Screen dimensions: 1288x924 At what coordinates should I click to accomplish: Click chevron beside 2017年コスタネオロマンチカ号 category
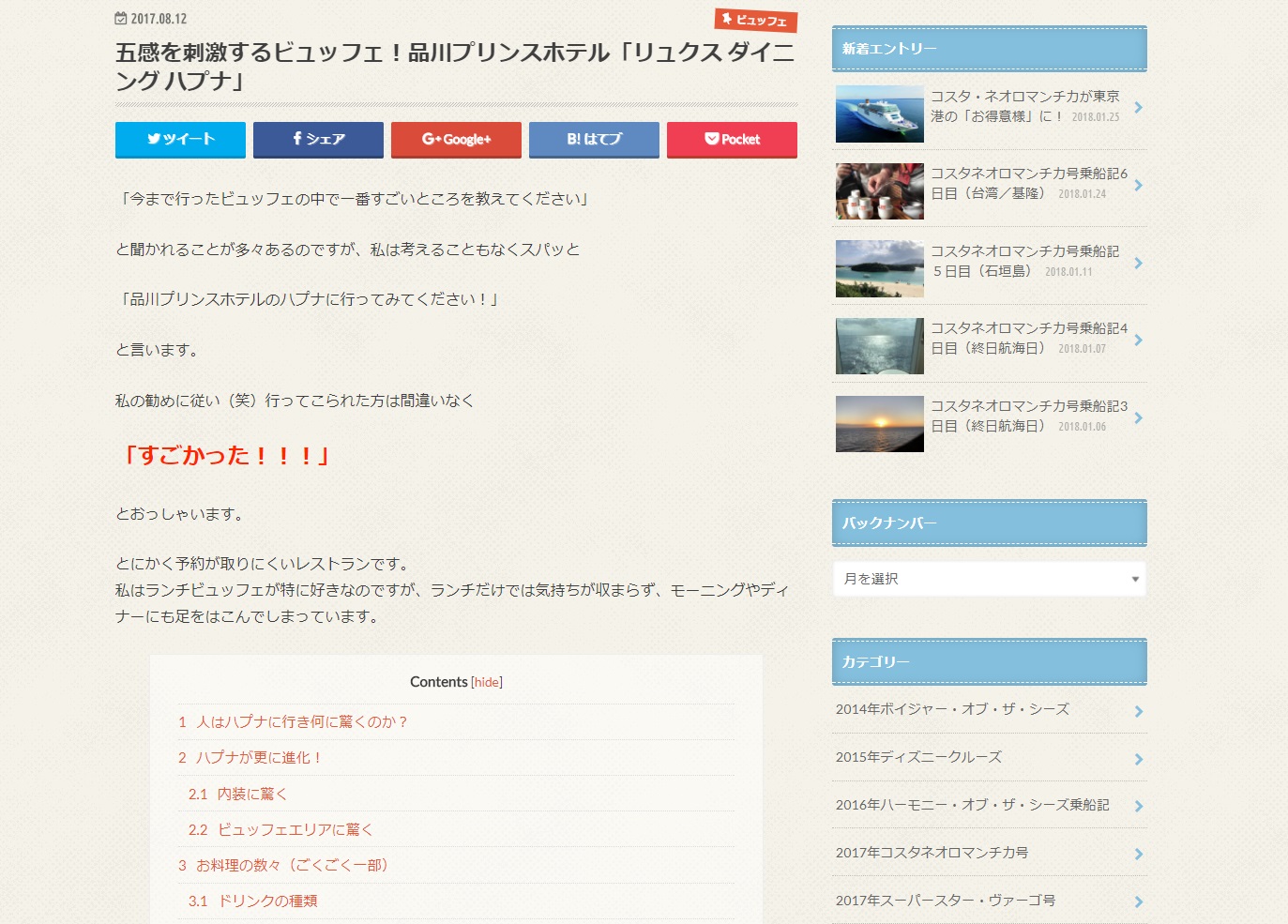pos(1138,854)
